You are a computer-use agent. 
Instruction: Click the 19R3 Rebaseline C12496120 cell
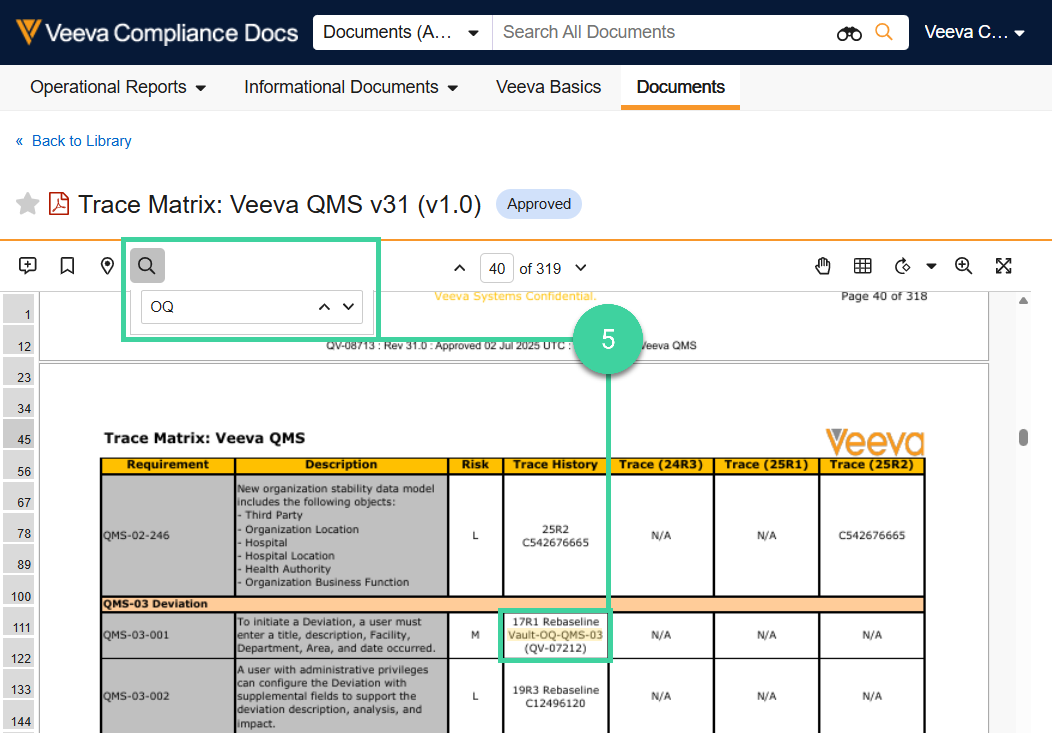click(556, 696)
